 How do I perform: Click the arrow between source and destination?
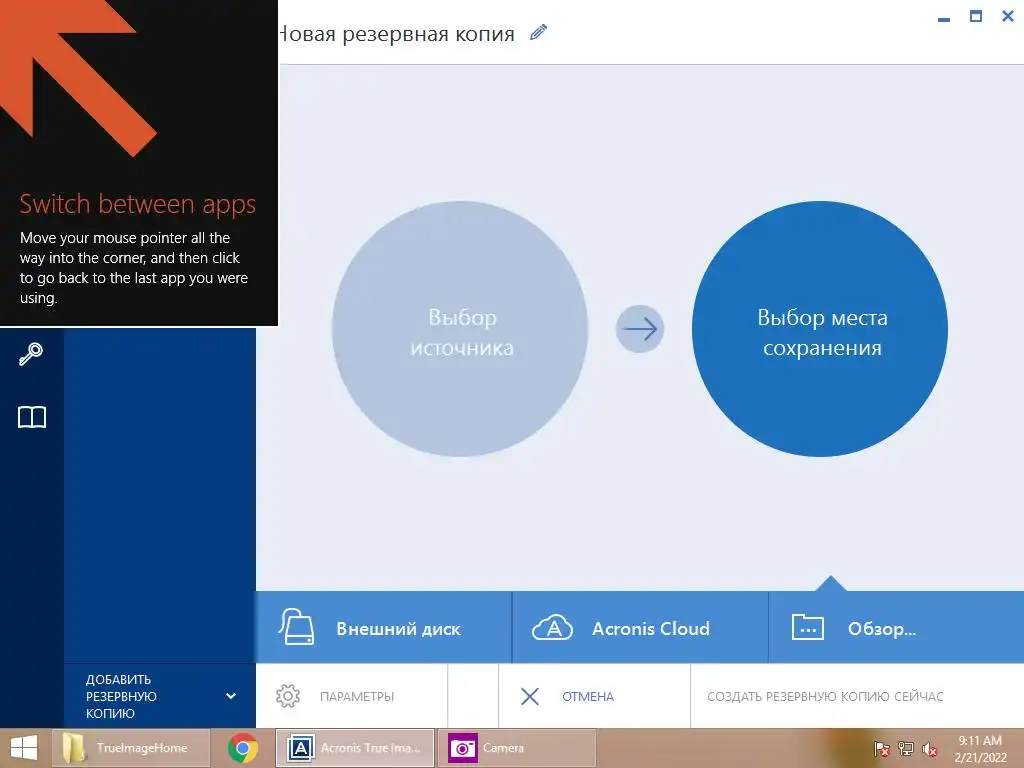pyautogui.click(x=640, y=328)
